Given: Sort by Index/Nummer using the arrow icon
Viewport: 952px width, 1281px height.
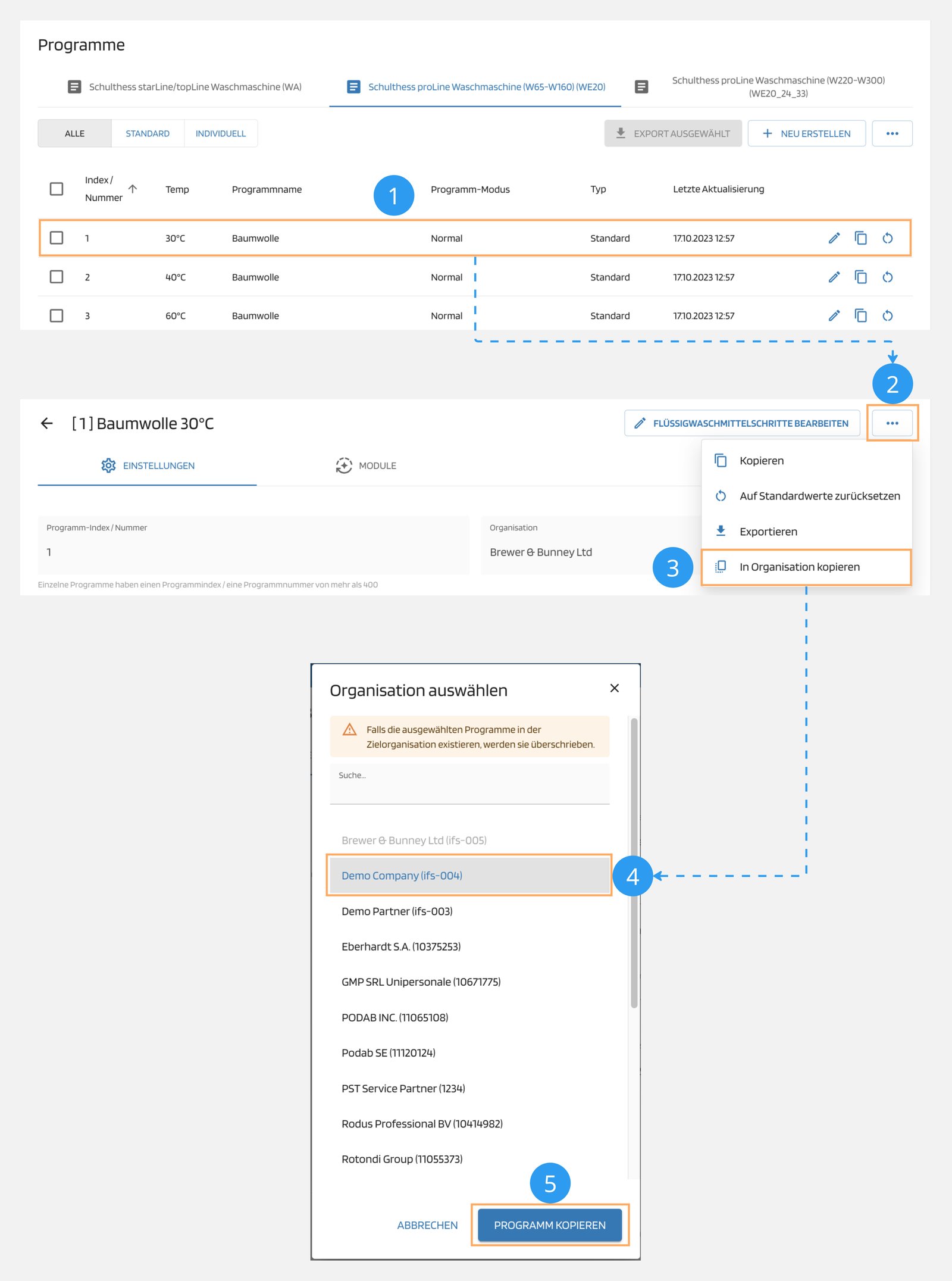Looking at the screenshot, I should click(133, 189).
